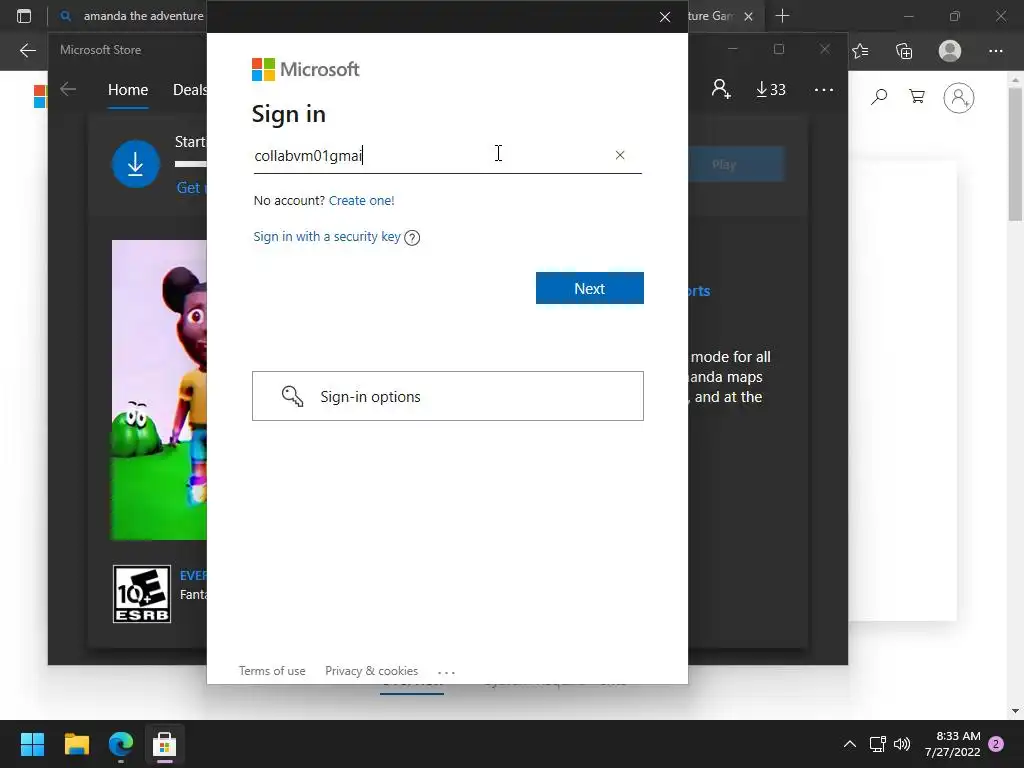Choose Sign in with a security key
The height and width of the screenshot is (768, 1024).
pyautogui.click(x=327, y=236)
